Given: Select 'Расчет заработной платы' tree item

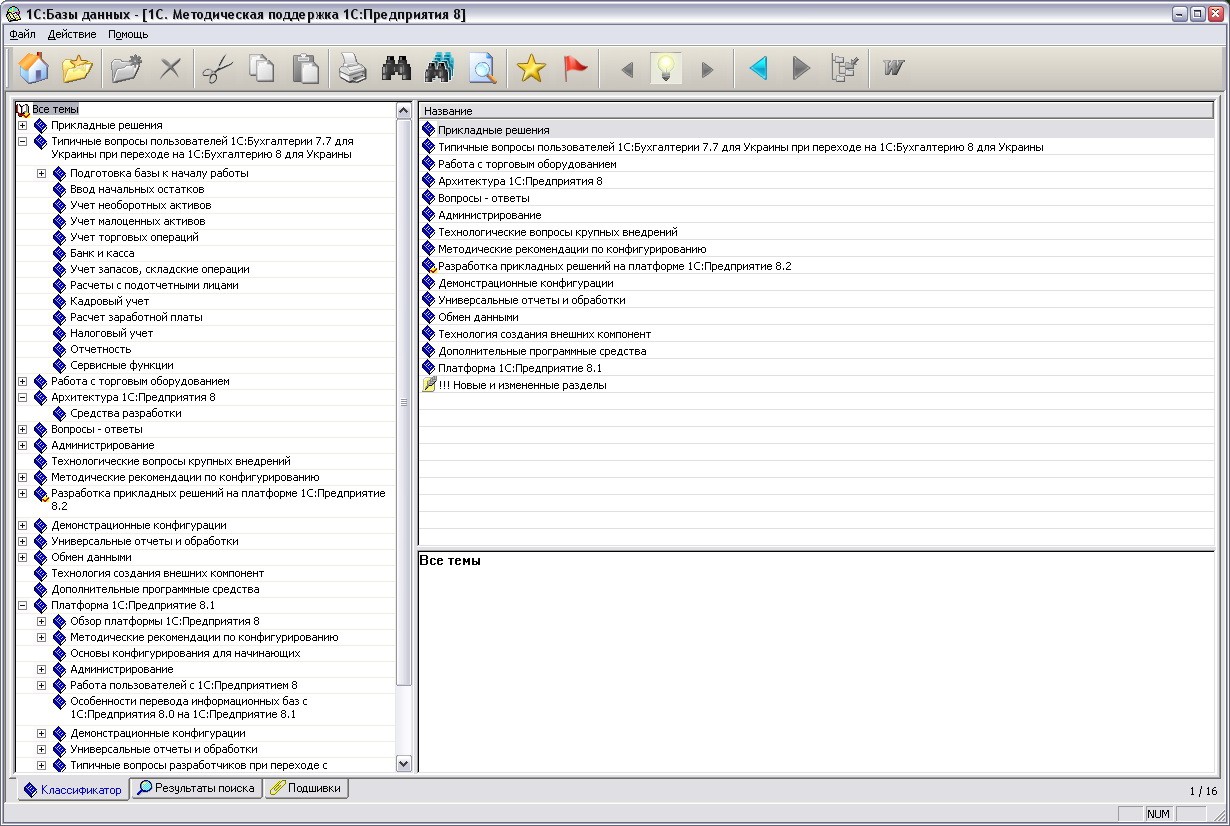Looking at the screenshot, I should (136, 317).
